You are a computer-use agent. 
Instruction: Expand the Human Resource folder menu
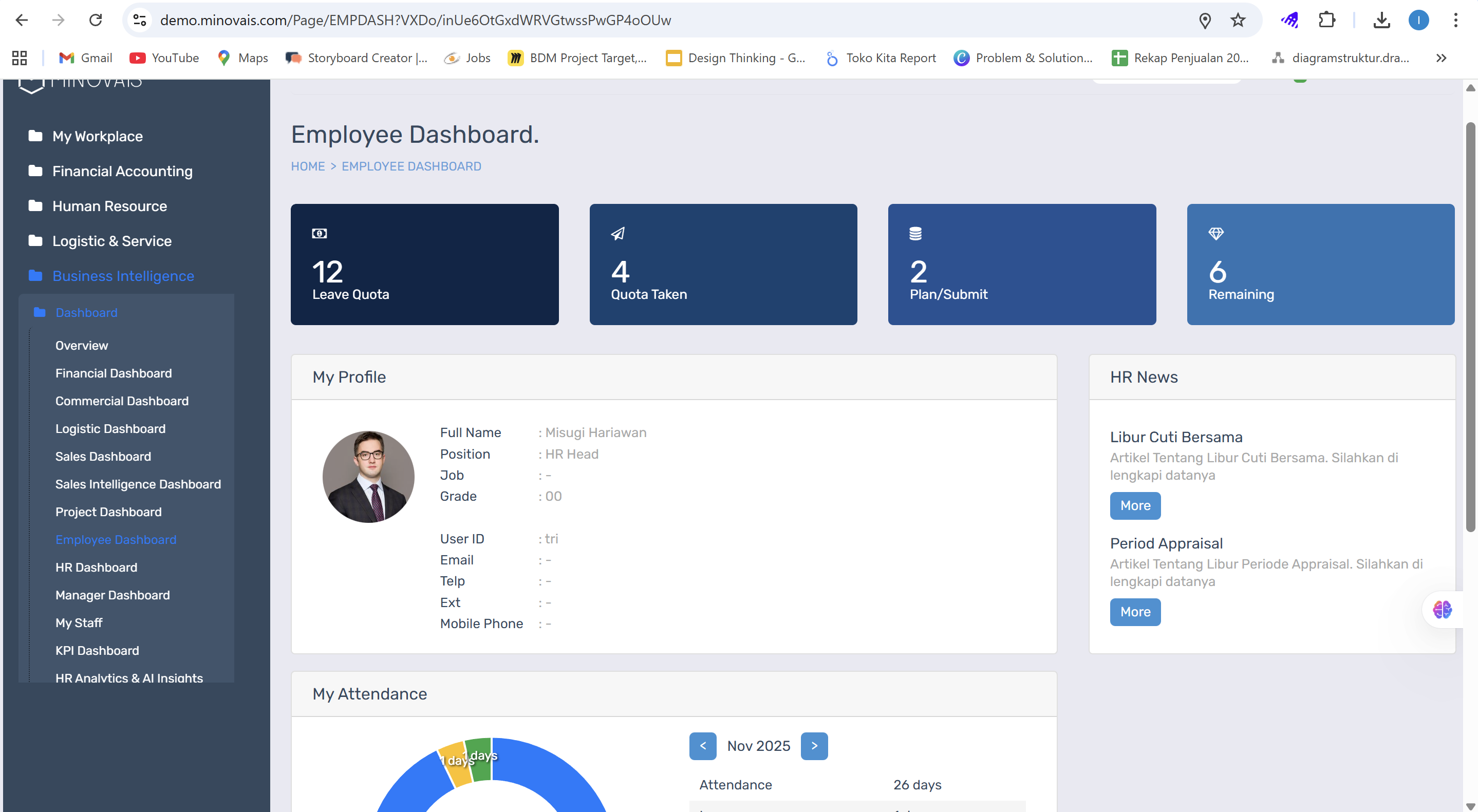coord(109,206)
